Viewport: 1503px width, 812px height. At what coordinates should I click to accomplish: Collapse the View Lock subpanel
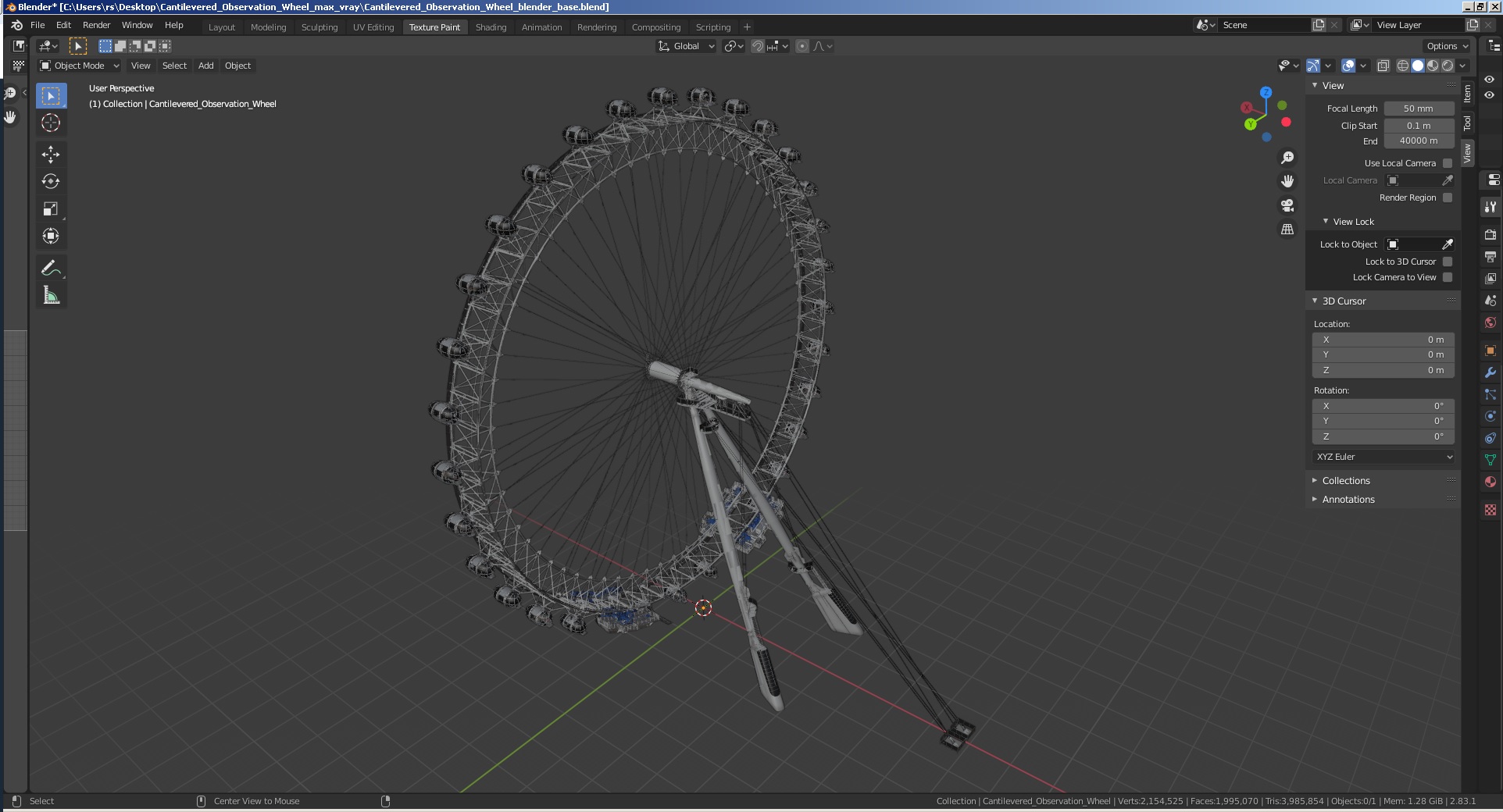click(x=1353, y=222)
